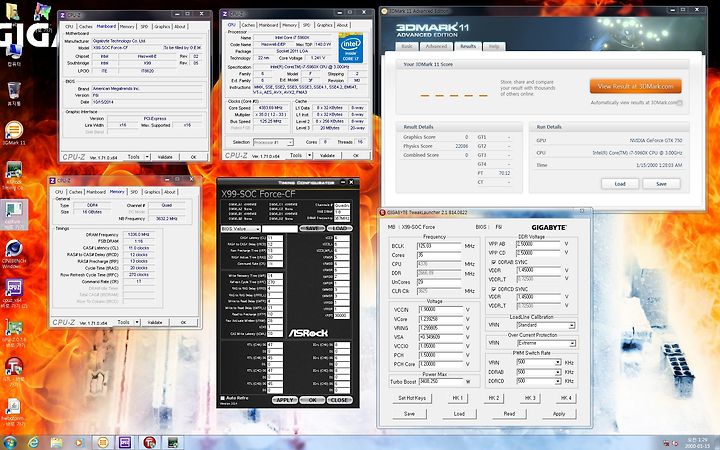Open PWM Switch Rate VRIN dropdown
This screenshot has height=450, width=720.
(539, 362)
